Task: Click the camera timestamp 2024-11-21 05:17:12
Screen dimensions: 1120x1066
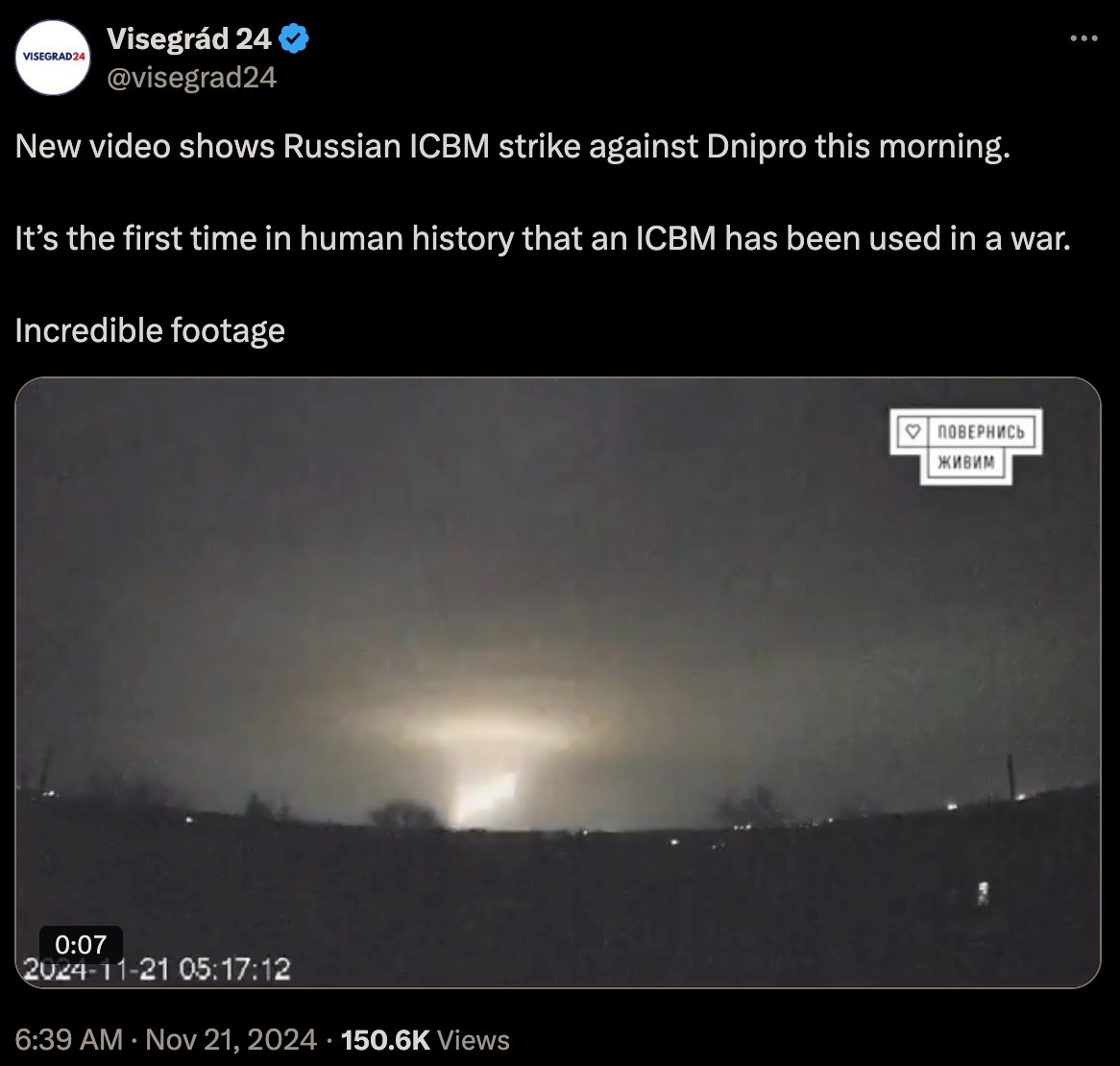Action: point(157,969)
